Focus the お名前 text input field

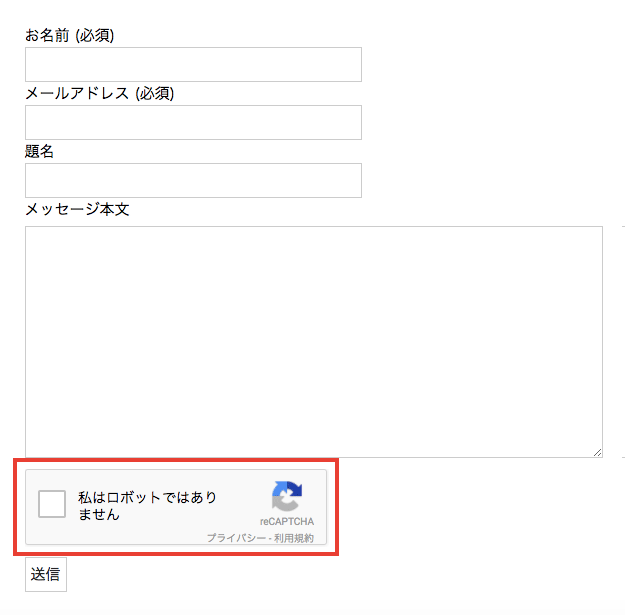[193, 65]
